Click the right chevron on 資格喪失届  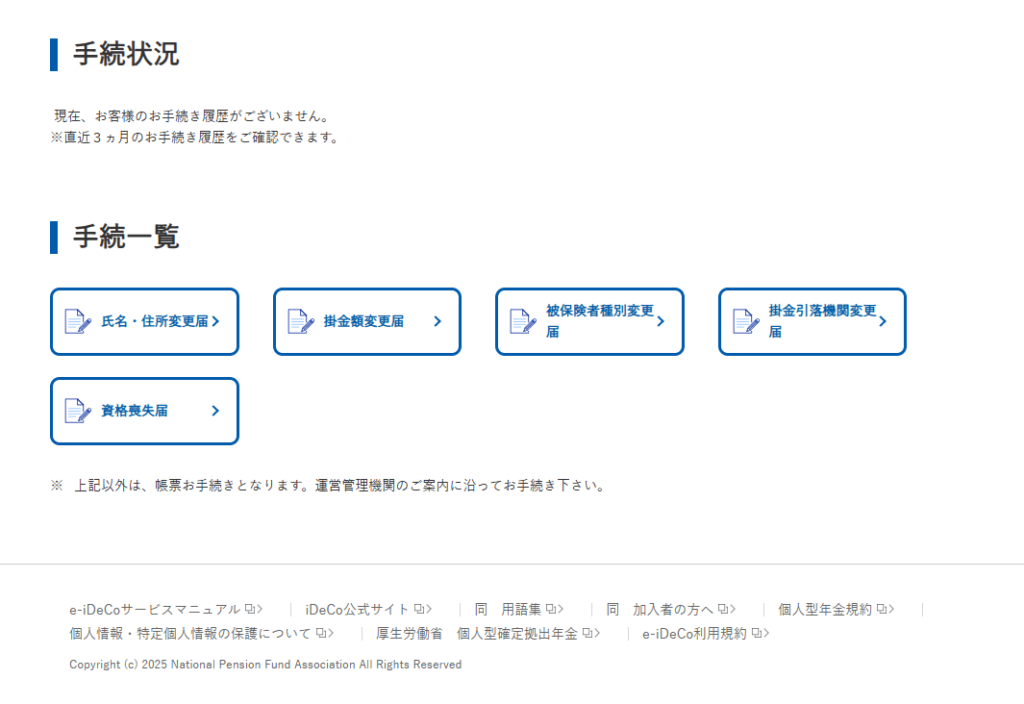(x=215, y=410)
